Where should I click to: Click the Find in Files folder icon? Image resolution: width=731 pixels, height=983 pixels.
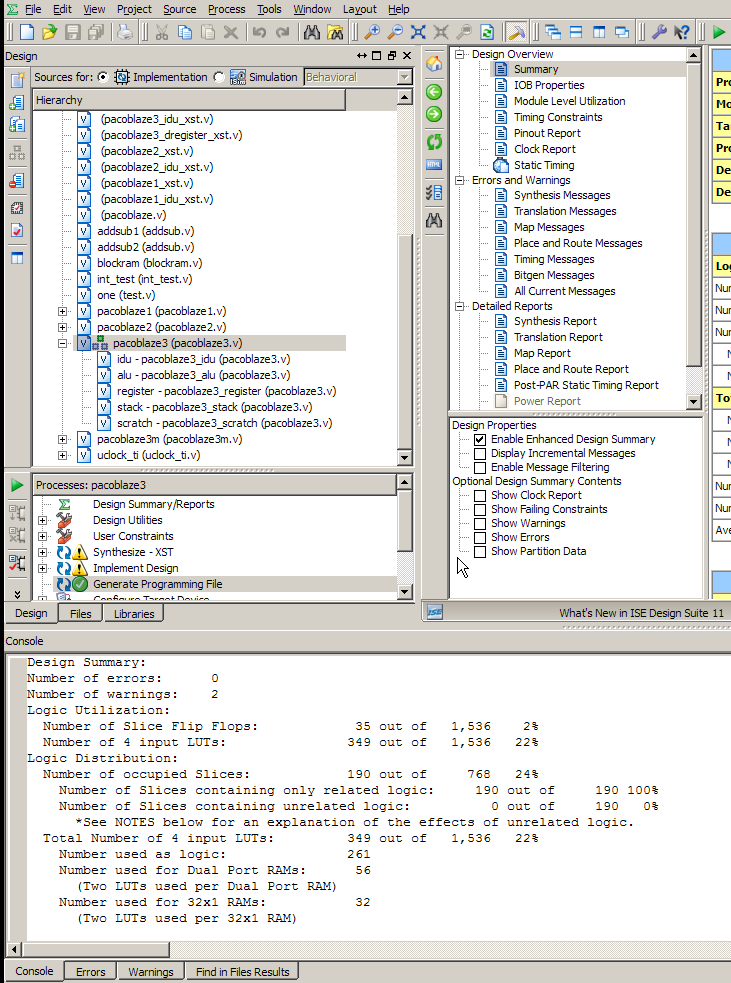tap(335, 32)
